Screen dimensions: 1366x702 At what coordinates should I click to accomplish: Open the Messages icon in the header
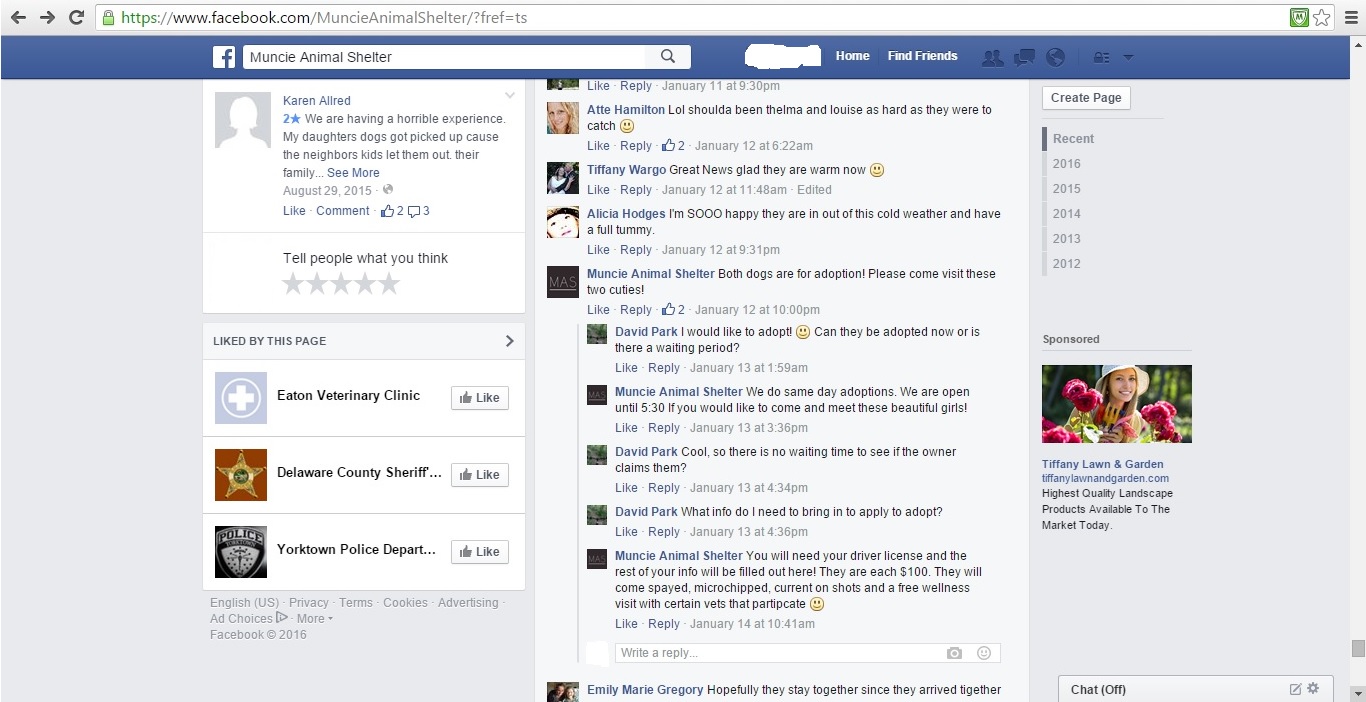pyautogui.click(x=1024, y=57)
